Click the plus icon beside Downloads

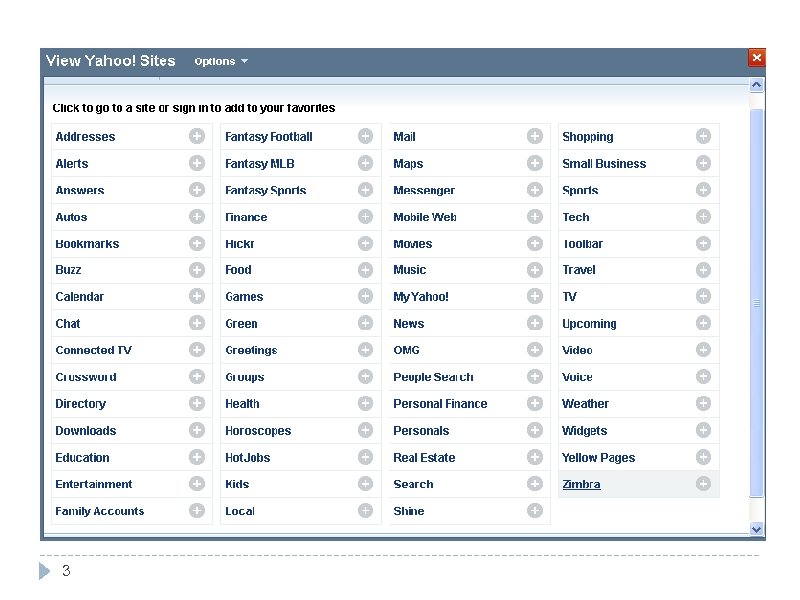click(x=196, y=430)
